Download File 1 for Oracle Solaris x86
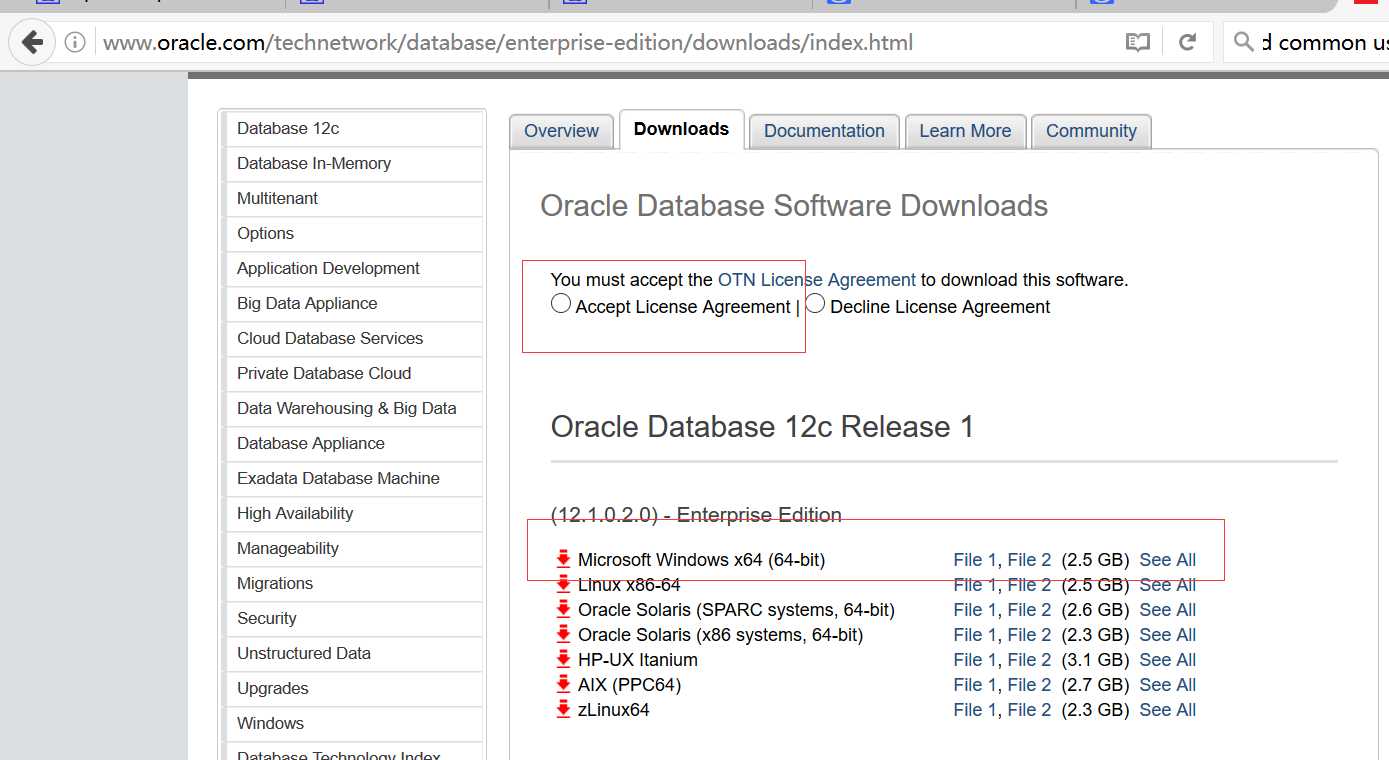Screen dimensions: 1389x760 pyautogui.click(x=975, y=635)
